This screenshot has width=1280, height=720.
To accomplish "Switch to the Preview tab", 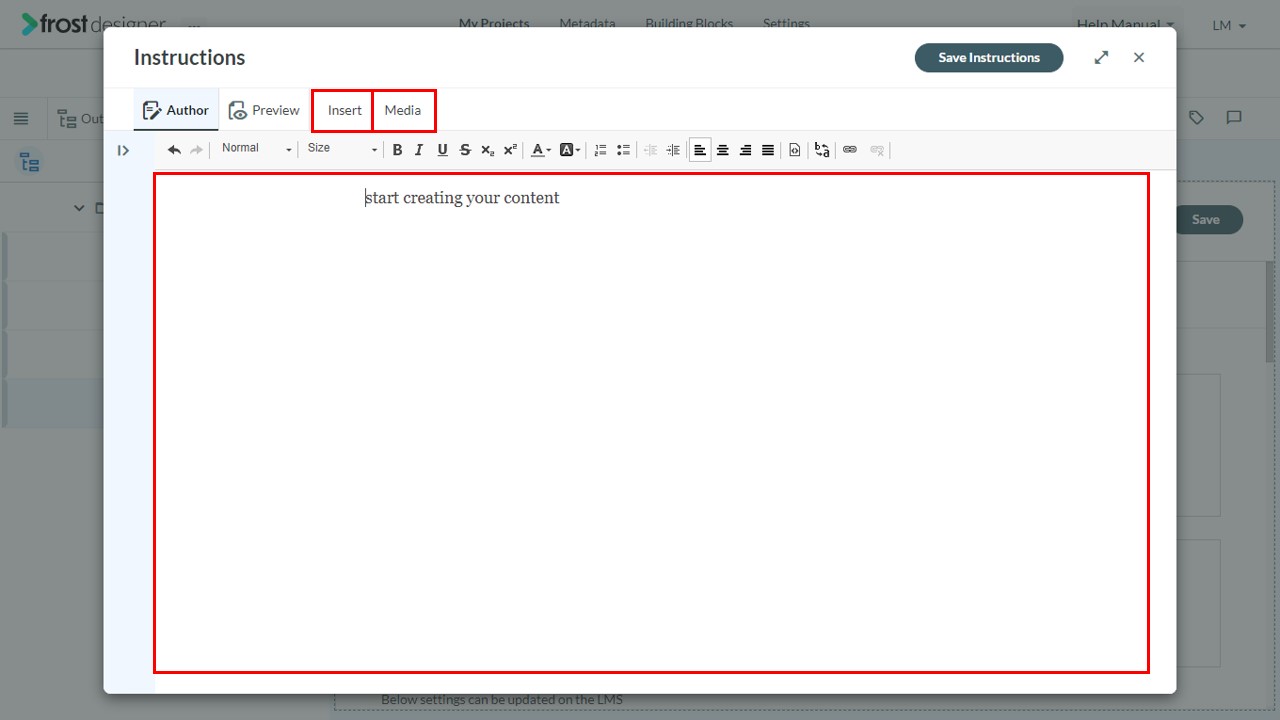I will tap(264, 110).
